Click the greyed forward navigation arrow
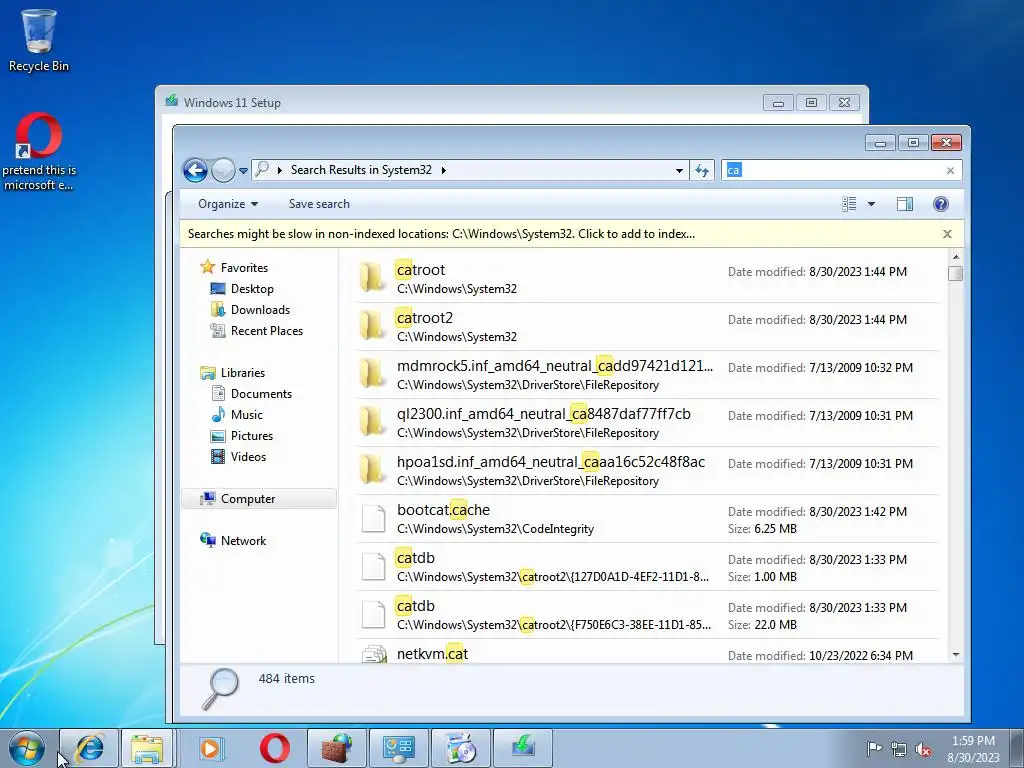 pos(223,170)
